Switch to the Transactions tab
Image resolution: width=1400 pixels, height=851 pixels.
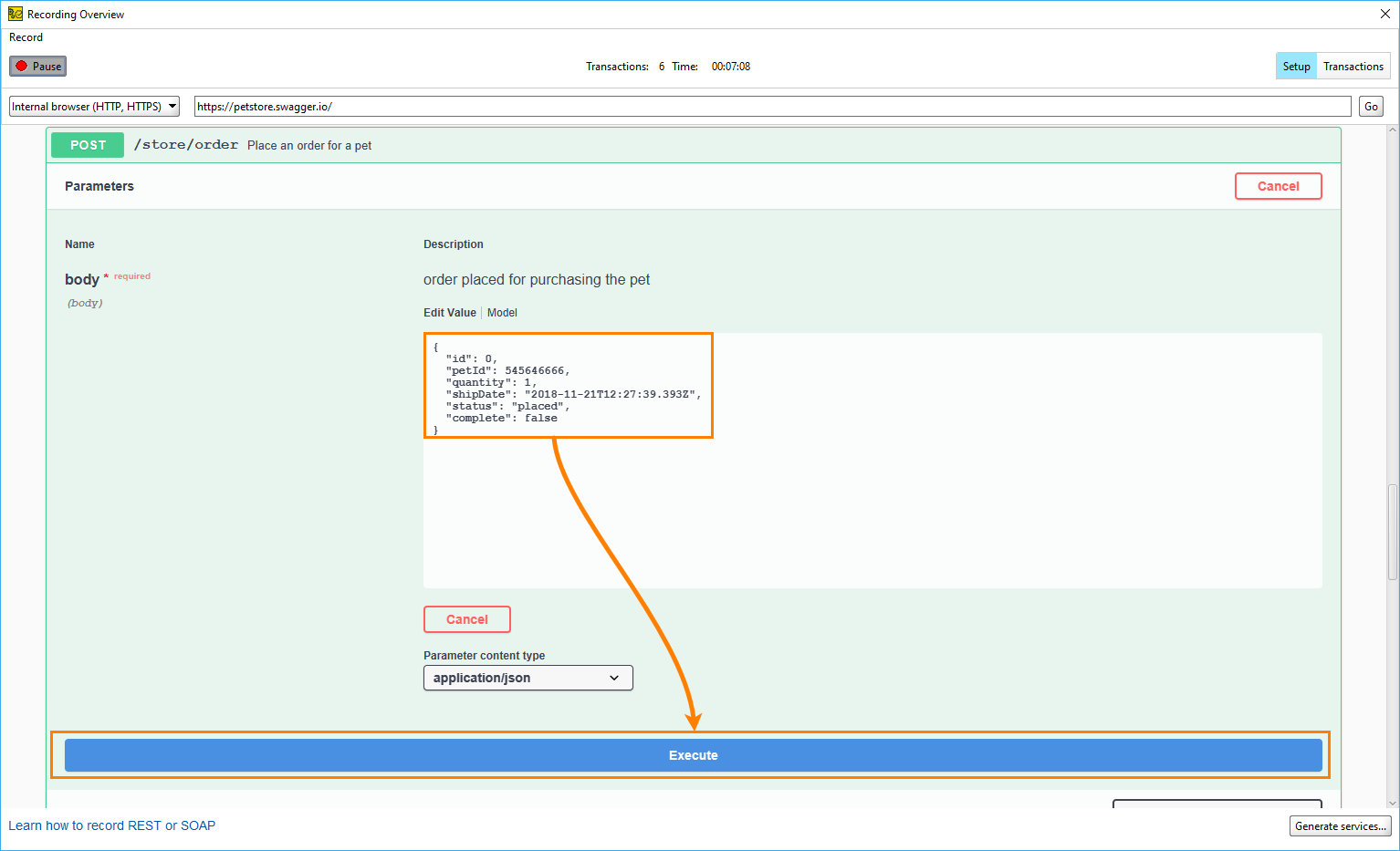tap(1353, 67)
